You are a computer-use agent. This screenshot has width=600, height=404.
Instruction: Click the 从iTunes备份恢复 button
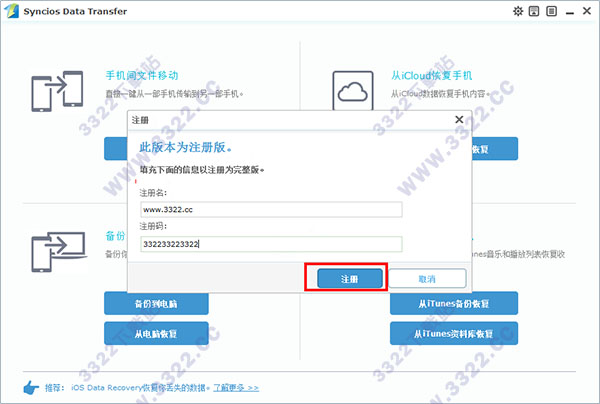[x=454, y=303]
